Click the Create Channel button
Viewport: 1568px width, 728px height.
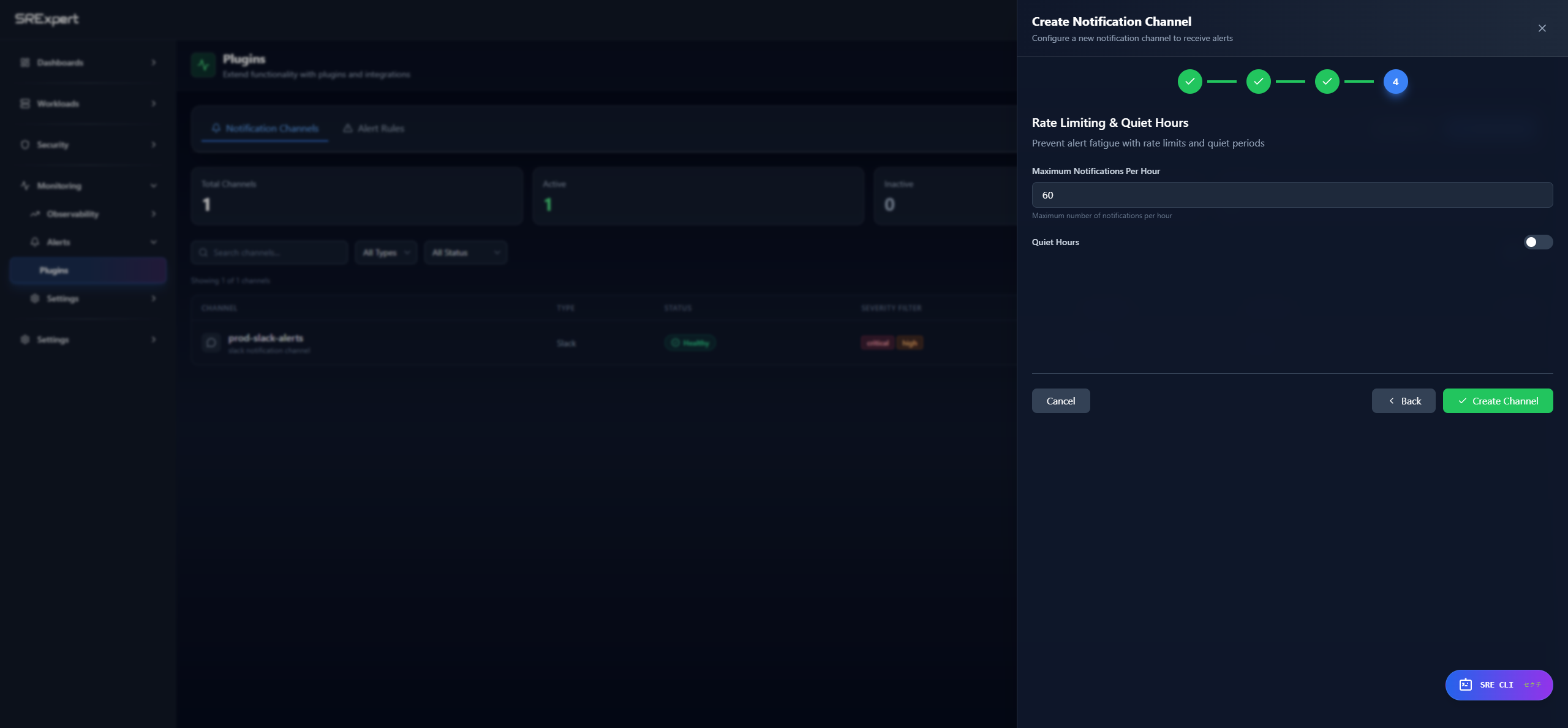coord(1498,400)
